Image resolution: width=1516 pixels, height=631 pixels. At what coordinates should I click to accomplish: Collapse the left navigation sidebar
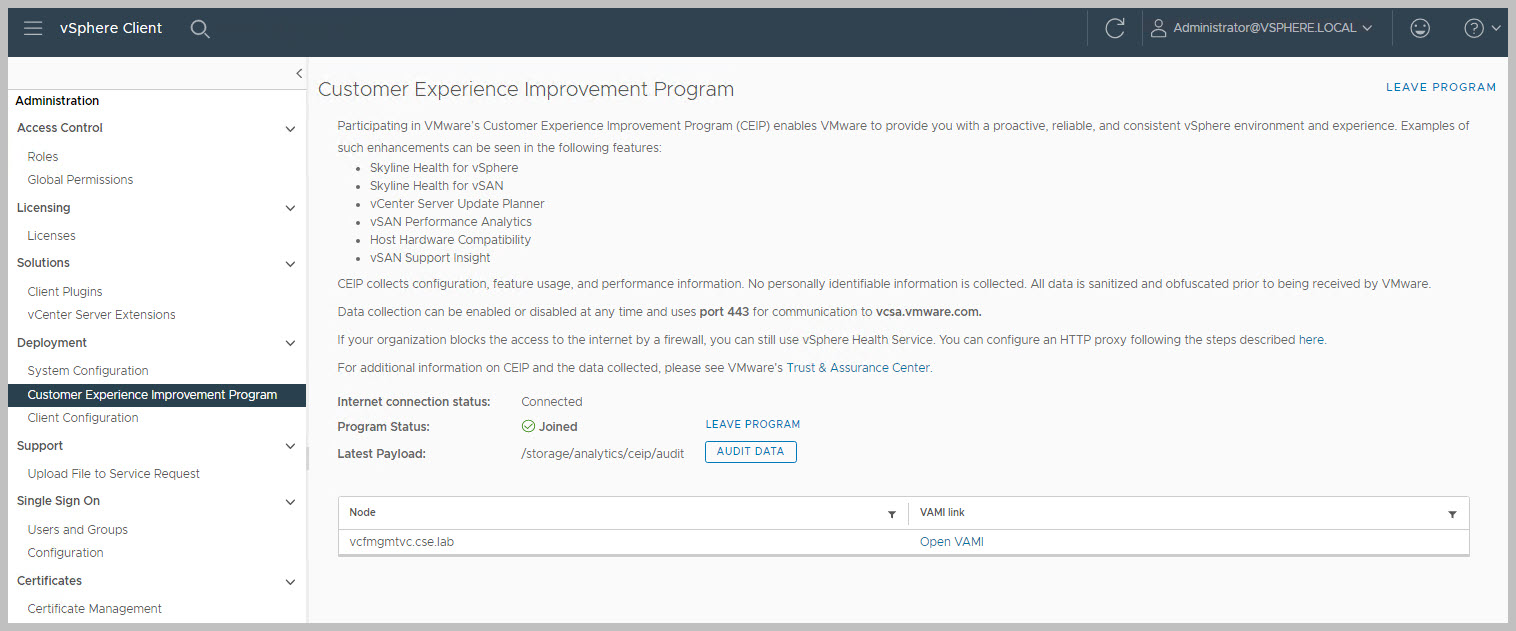tap(298, 73)
